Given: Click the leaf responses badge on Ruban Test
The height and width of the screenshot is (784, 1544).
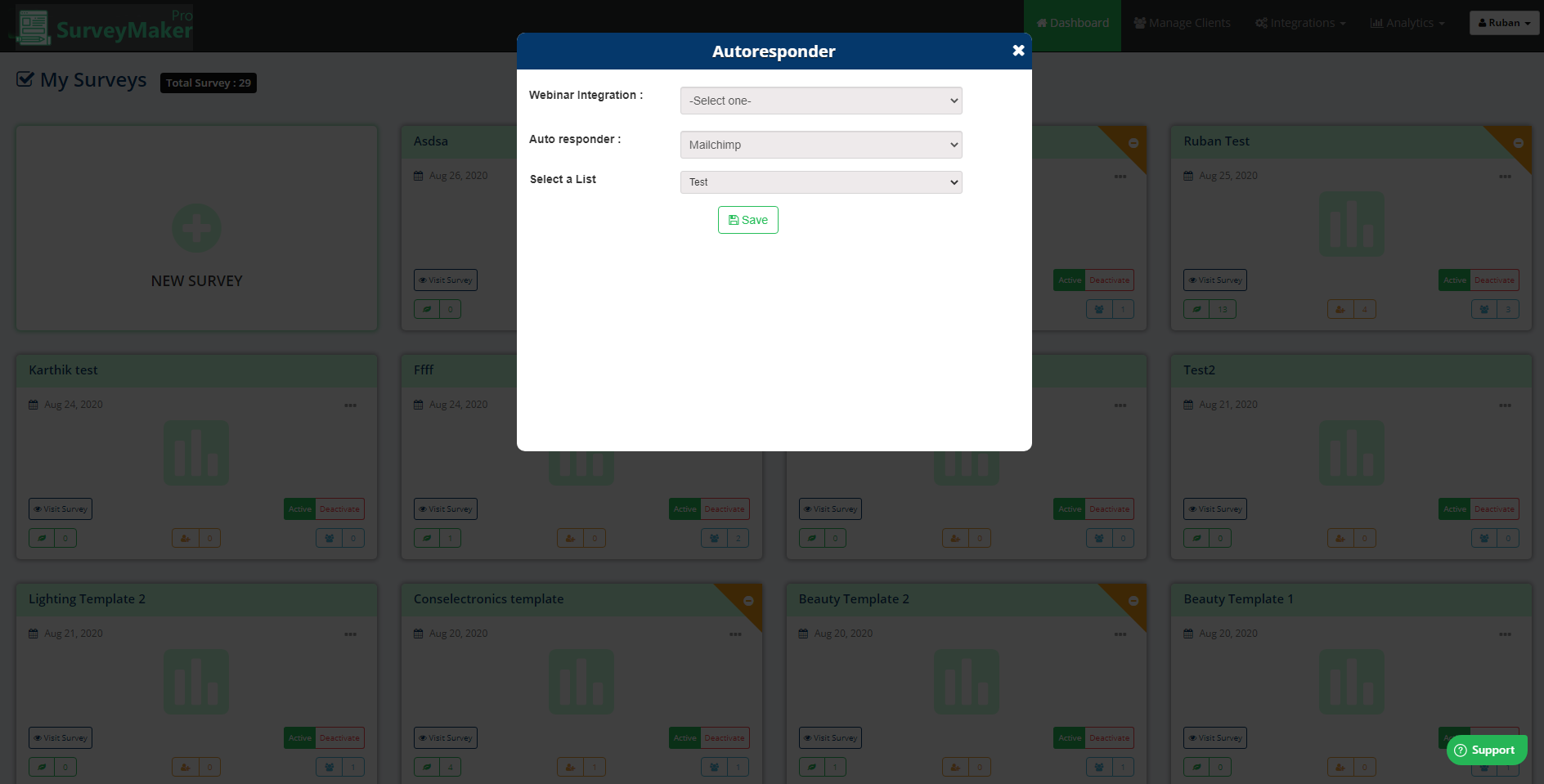Looking at the screenshot, I should tap(1210, 309).
